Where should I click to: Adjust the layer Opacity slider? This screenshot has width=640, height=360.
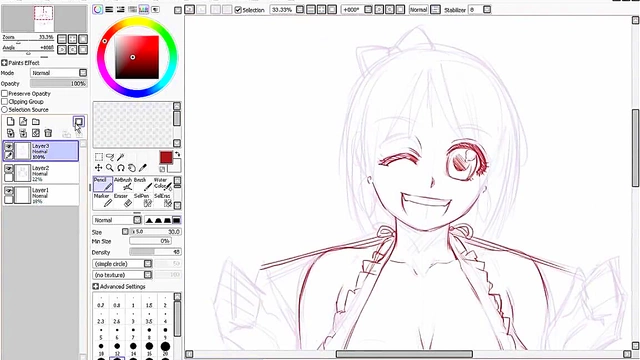point(58,83)
